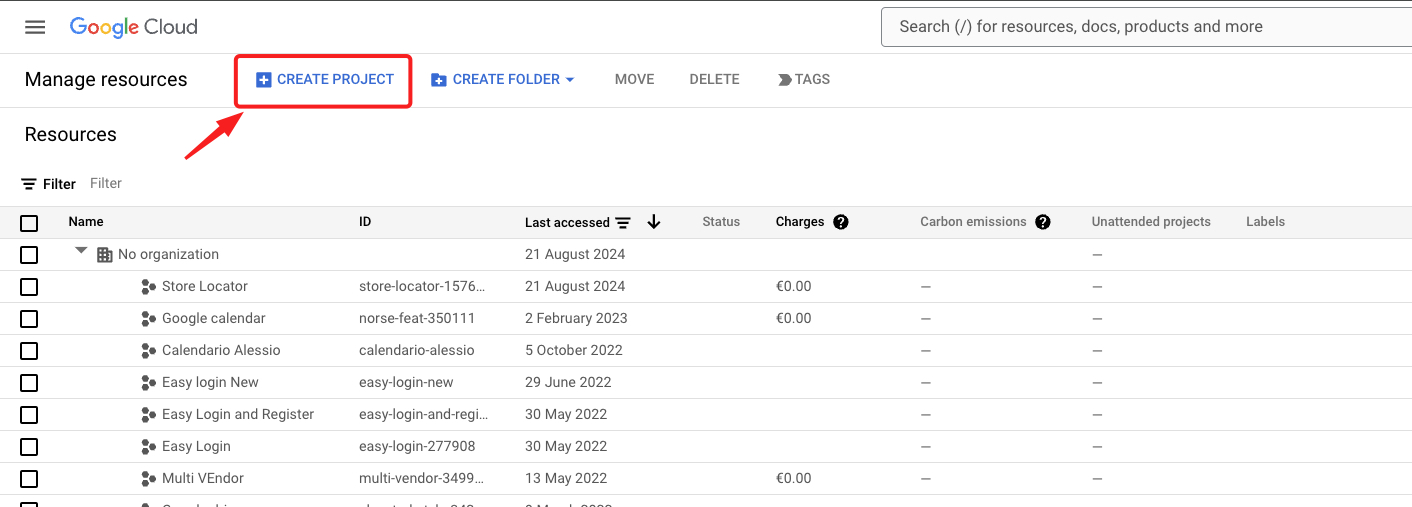Click the 2 February 2023 date cell
Image resolution: width=1412 pixels, height=507 pixels.
tap(576, 319)
